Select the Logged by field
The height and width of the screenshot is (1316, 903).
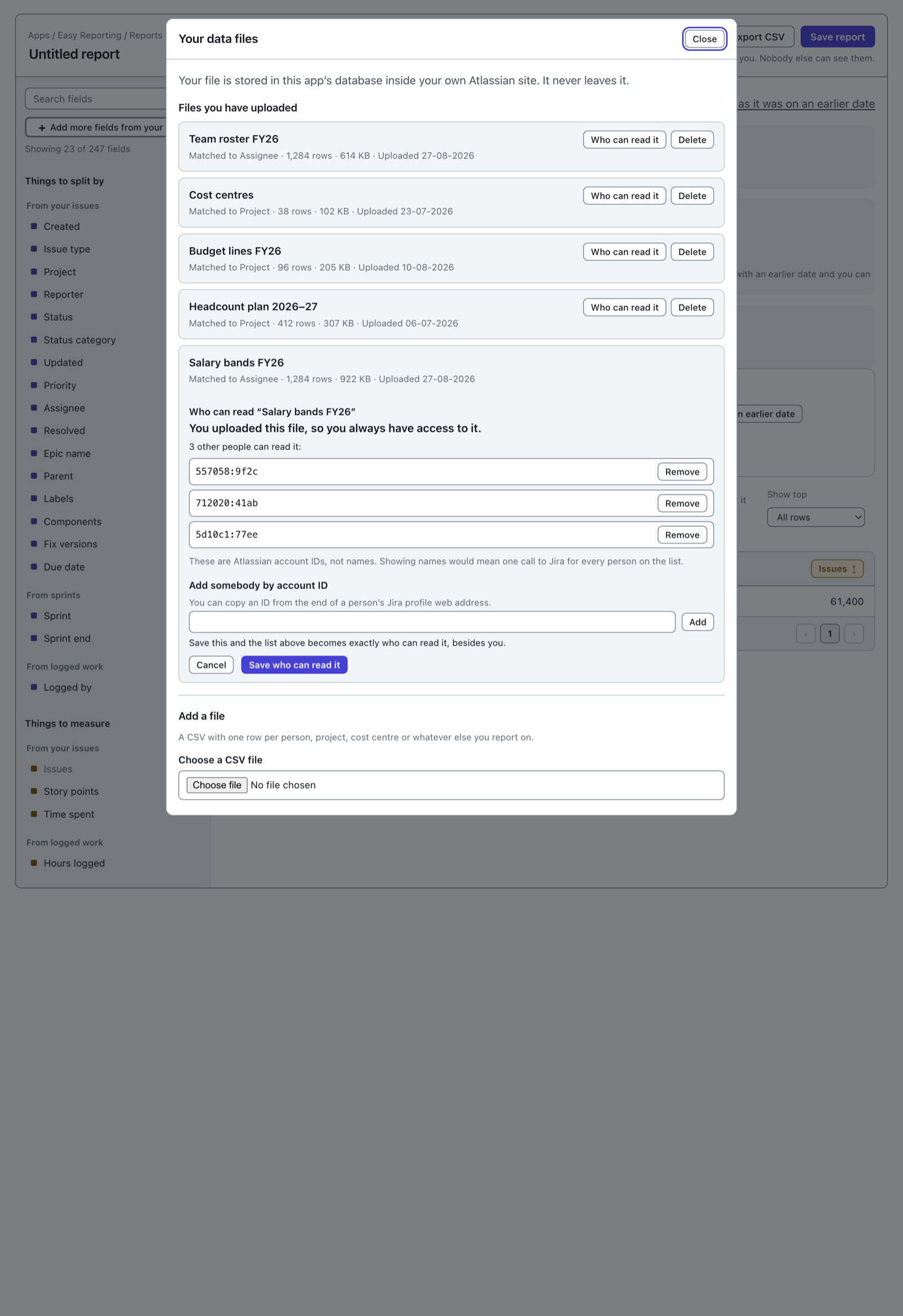click(x=68, y=687)
